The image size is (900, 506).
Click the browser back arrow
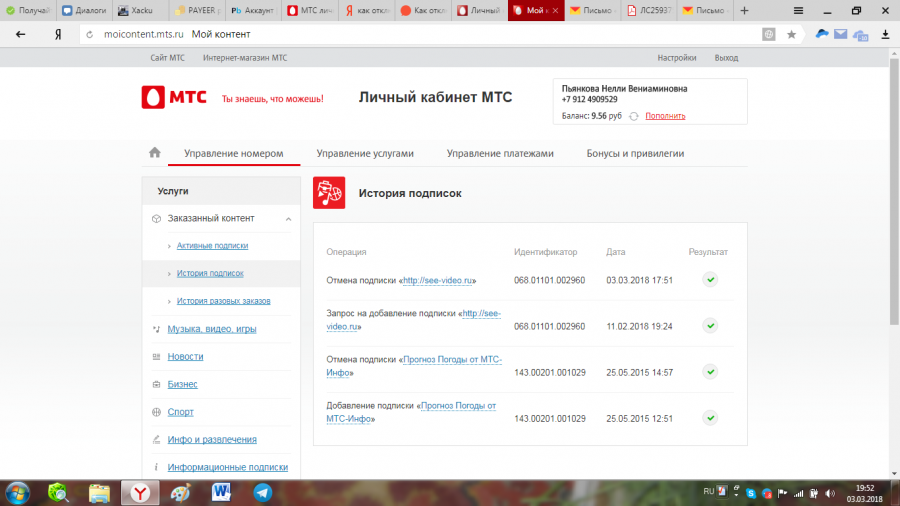21,34
